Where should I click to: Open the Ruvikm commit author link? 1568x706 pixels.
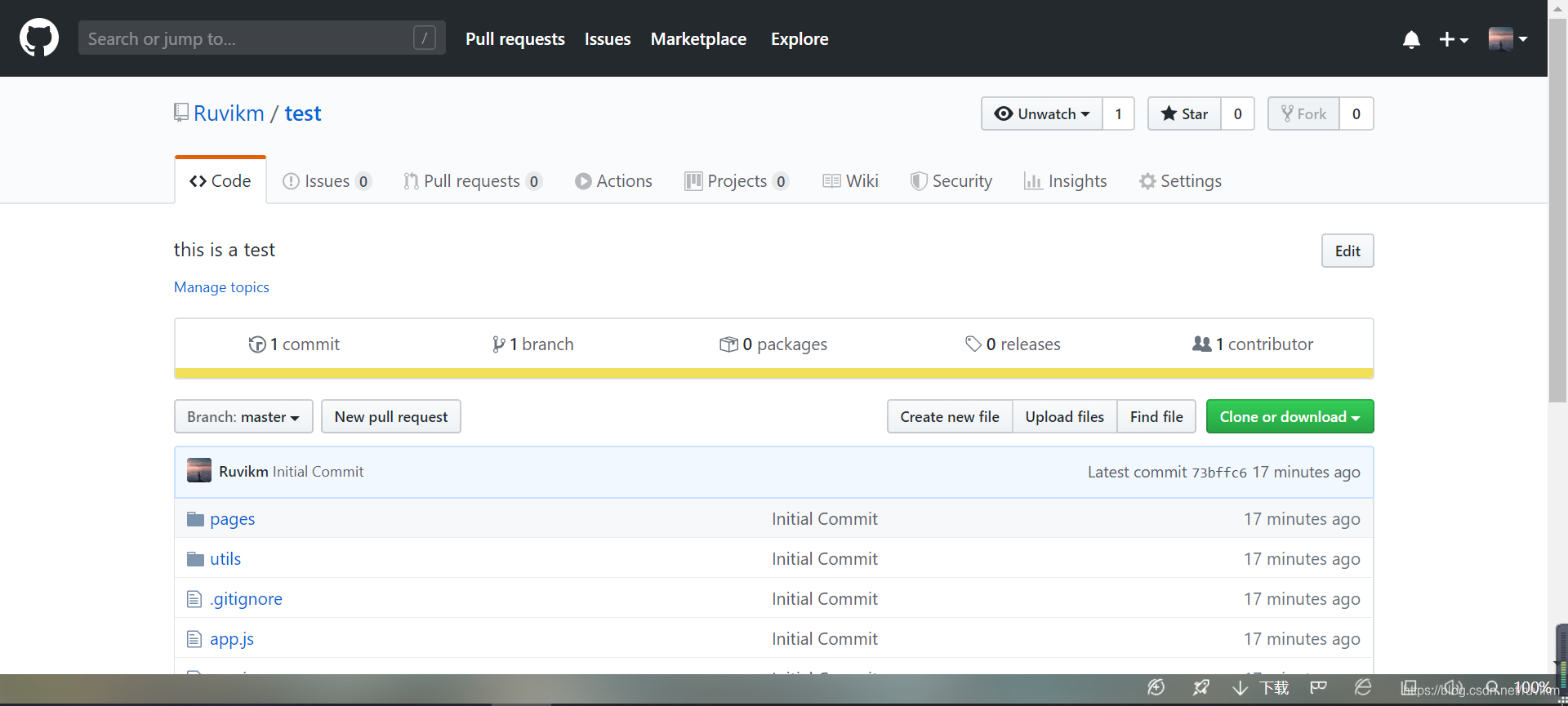(x=243, y=472)
